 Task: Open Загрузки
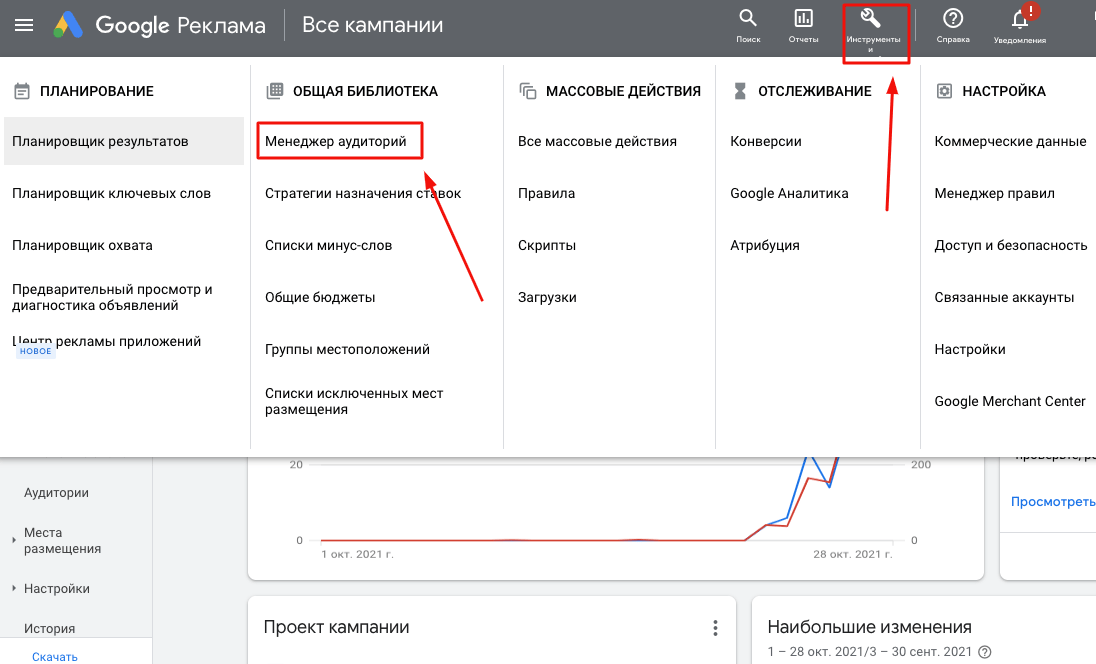(x=547, y=297)
